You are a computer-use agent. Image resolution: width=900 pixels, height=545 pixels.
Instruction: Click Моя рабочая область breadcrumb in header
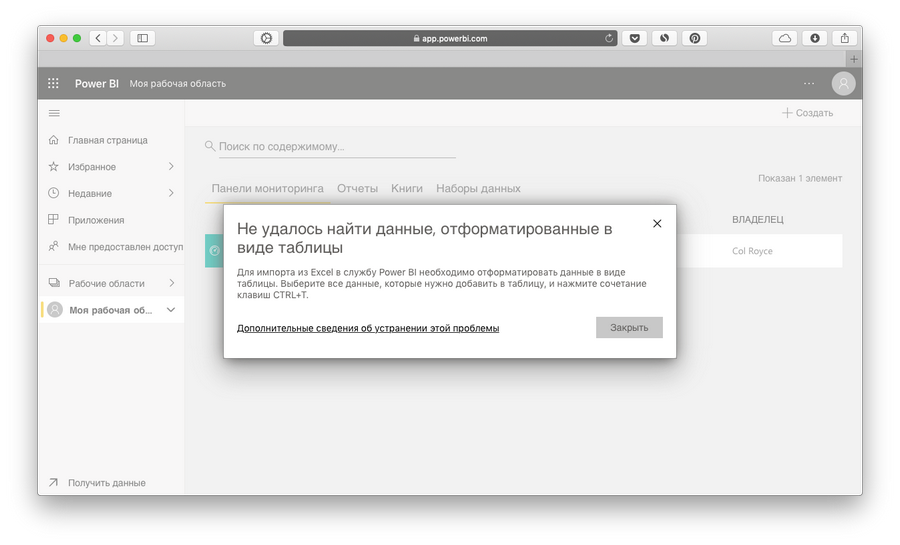point(177,83)
